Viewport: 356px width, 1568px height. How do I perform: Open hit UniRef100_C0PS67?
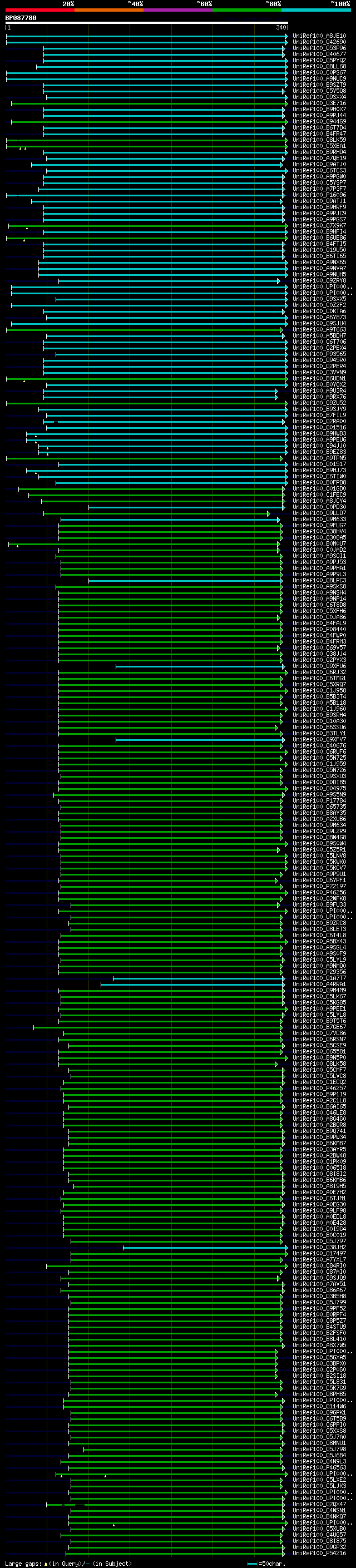pos(319,72)
